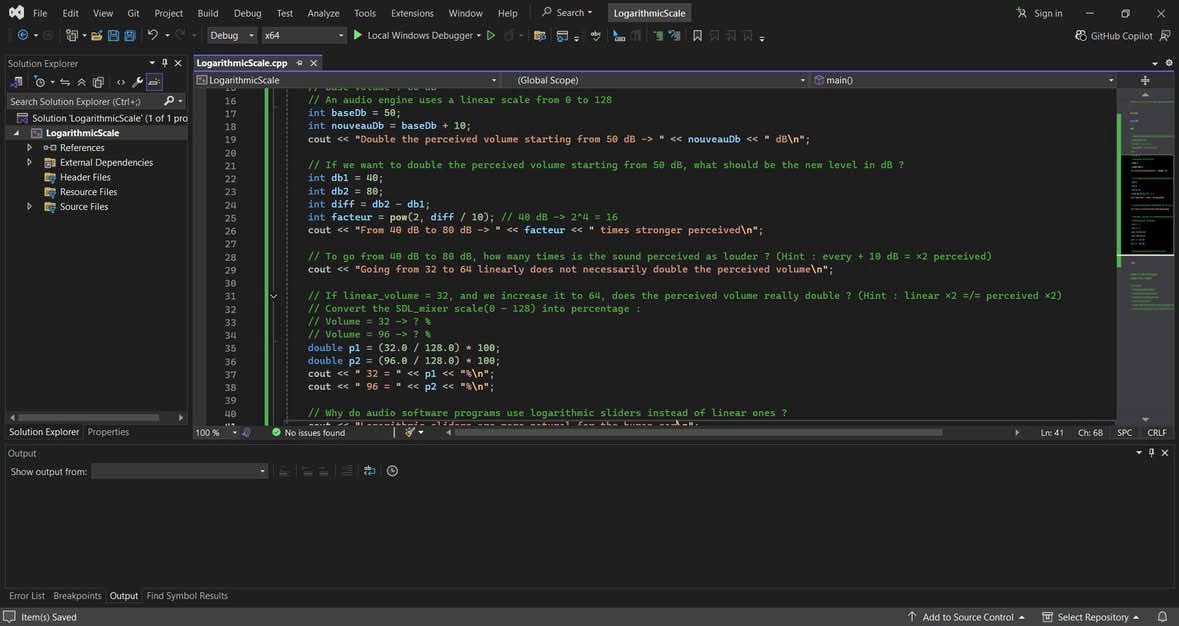
Task: Open the Show output from dropdown
Action: pos(179,471)
